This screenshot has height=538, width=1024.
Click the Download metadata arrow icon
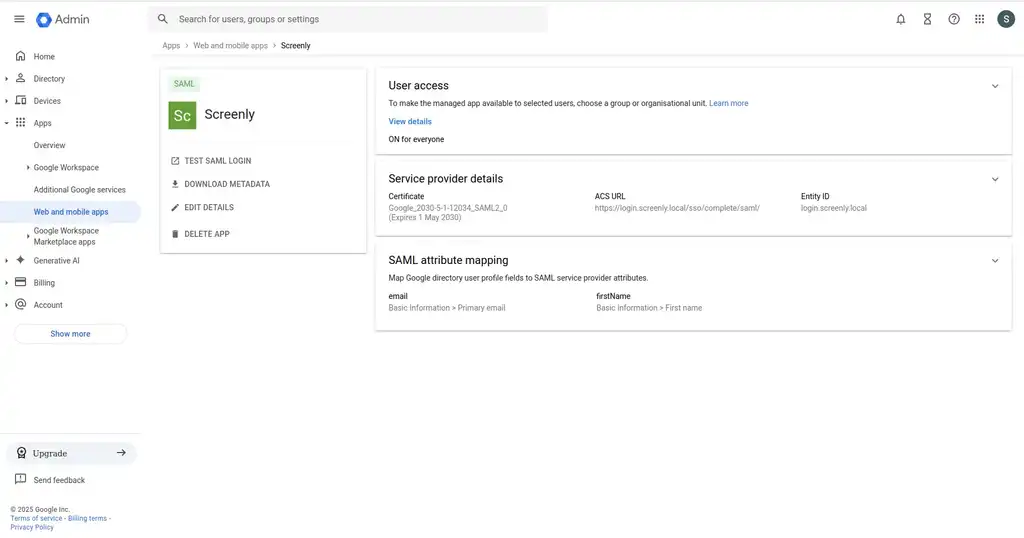(175, 184)
